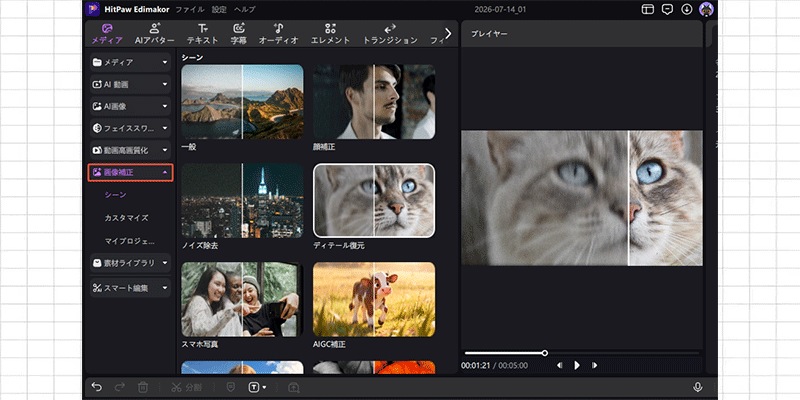Open the ヘルプ menu
Screen dimensions: 800x400
[x=245, y=9]
